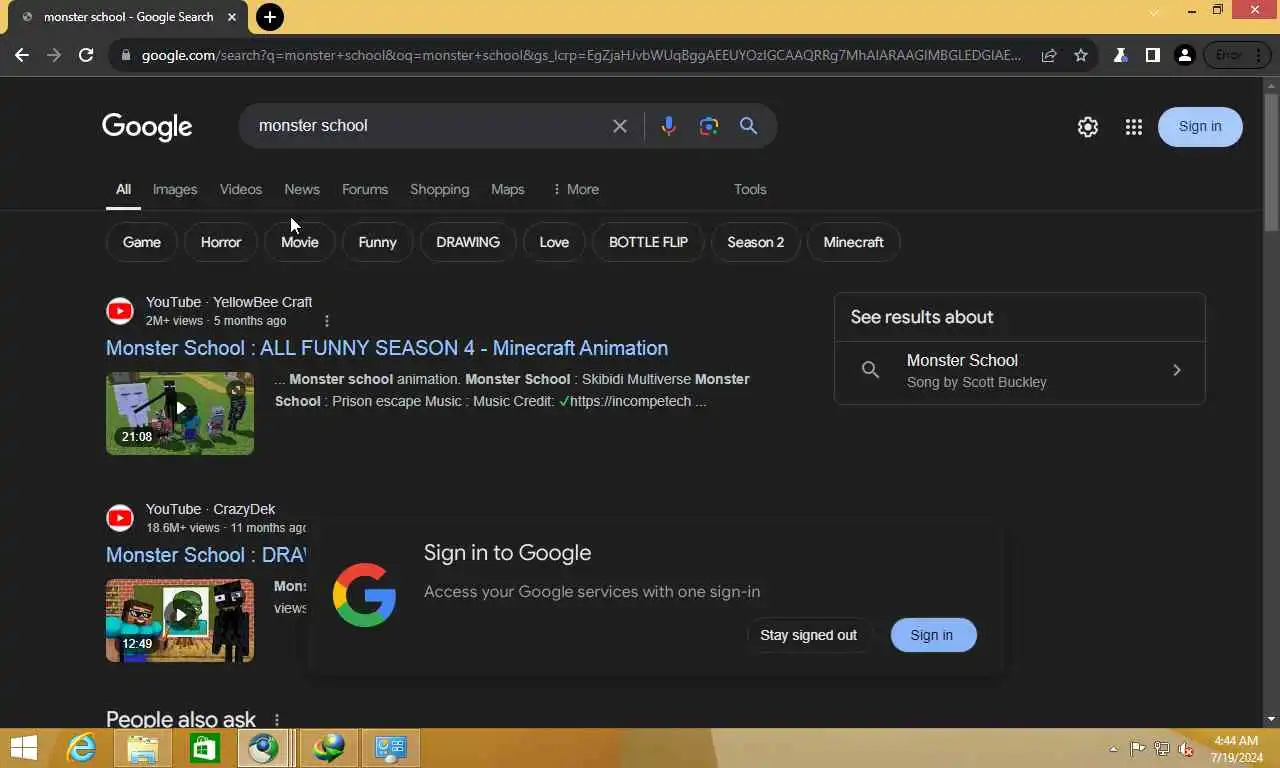Viewport: 1280px width, 768px height.
Task: Expand the More search options
Action: 575,189
